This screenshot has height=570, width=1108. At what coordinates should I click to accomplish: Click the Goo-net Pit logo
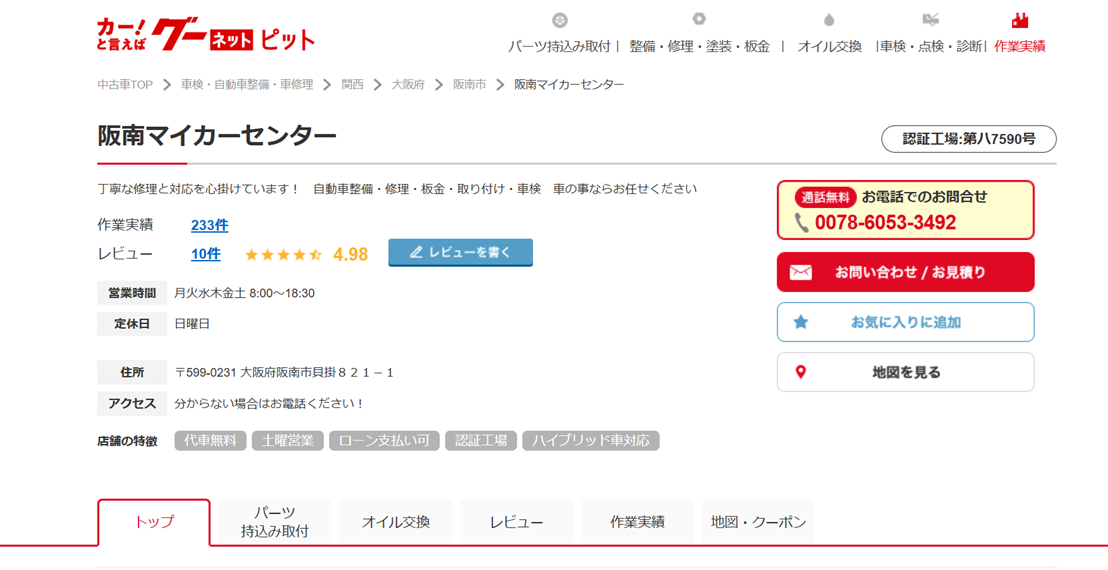[206, 36]
